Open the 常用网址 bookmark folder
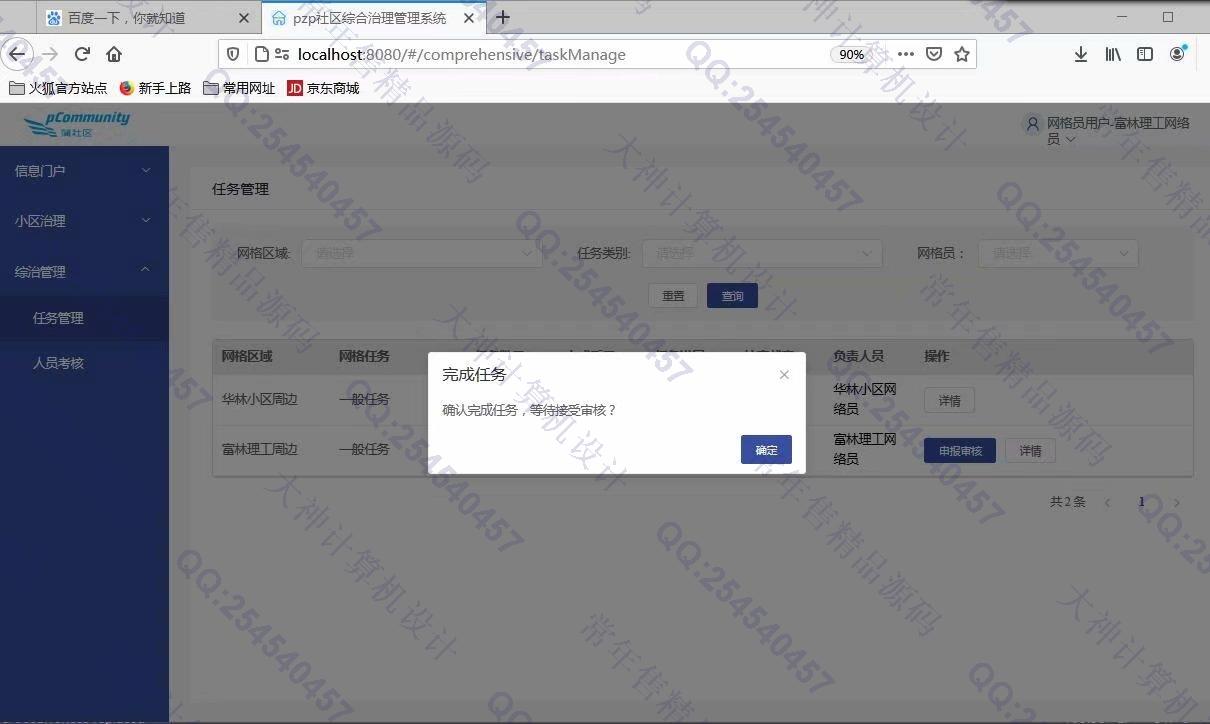 [x=239, y=88]
